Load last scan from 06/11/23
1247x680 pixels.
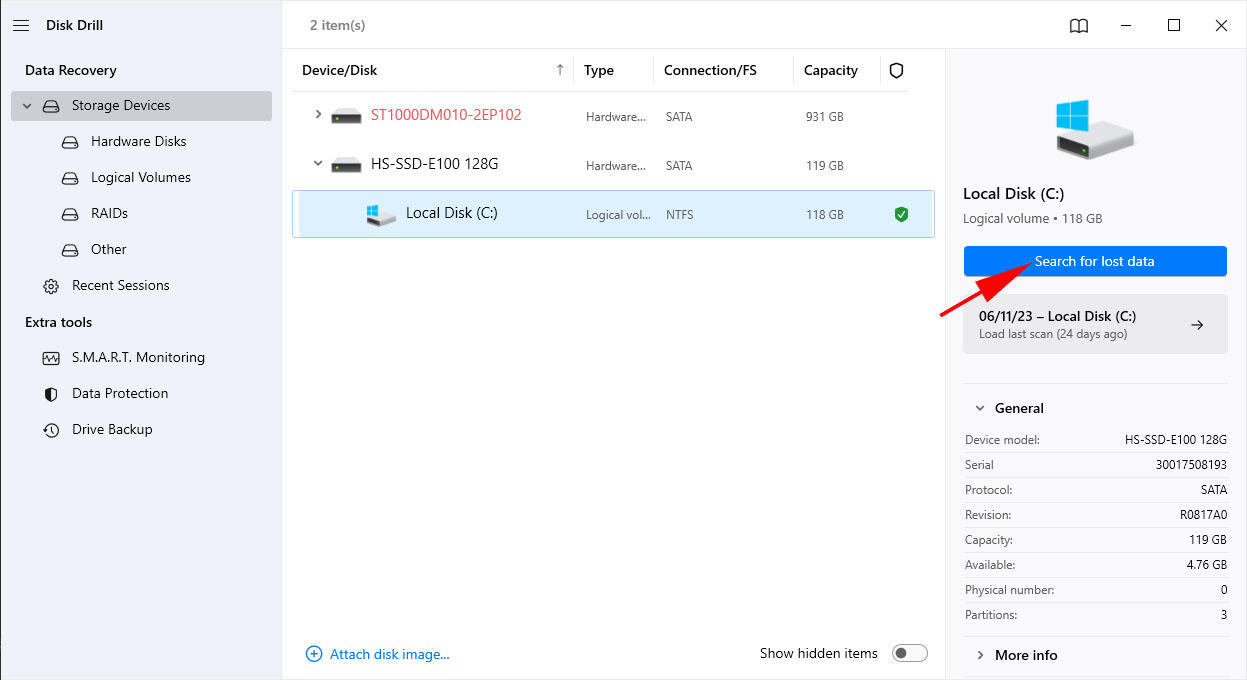click(1094, 324)
